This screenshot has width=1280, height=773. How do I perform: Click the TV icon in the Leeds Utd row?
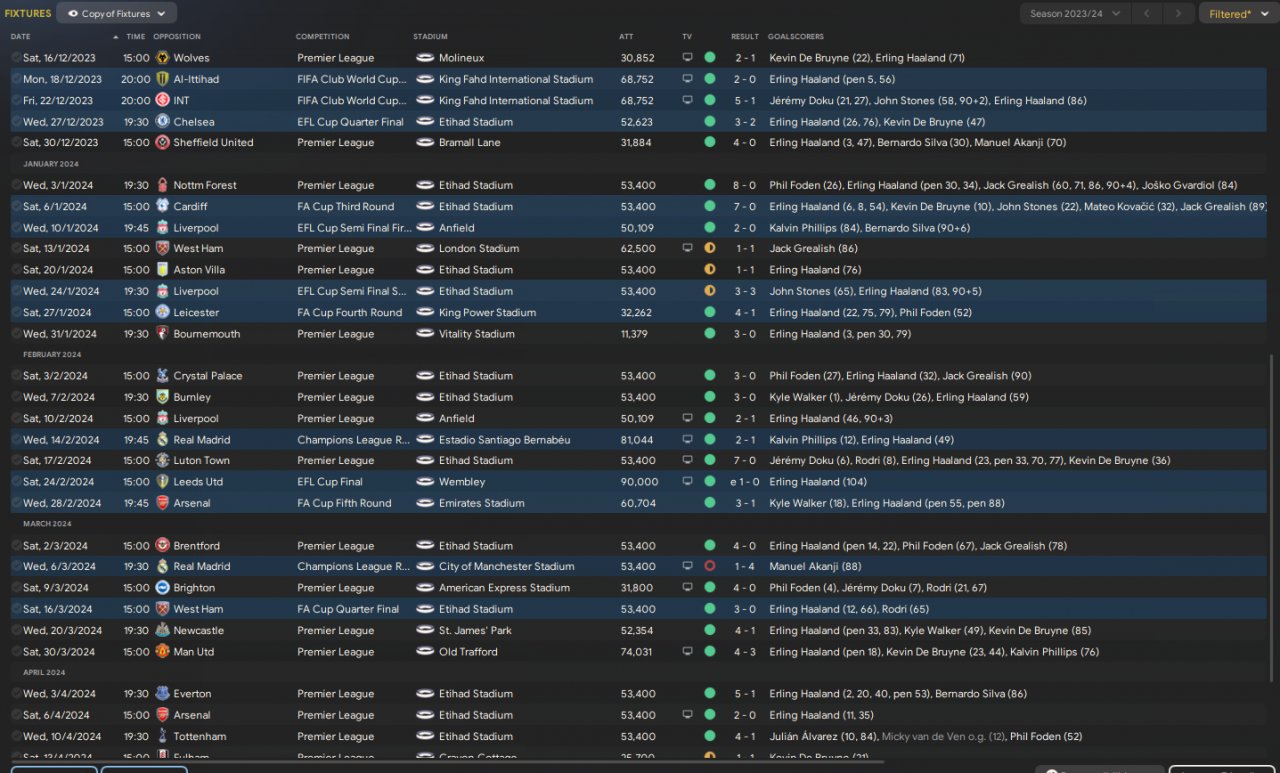687,482
